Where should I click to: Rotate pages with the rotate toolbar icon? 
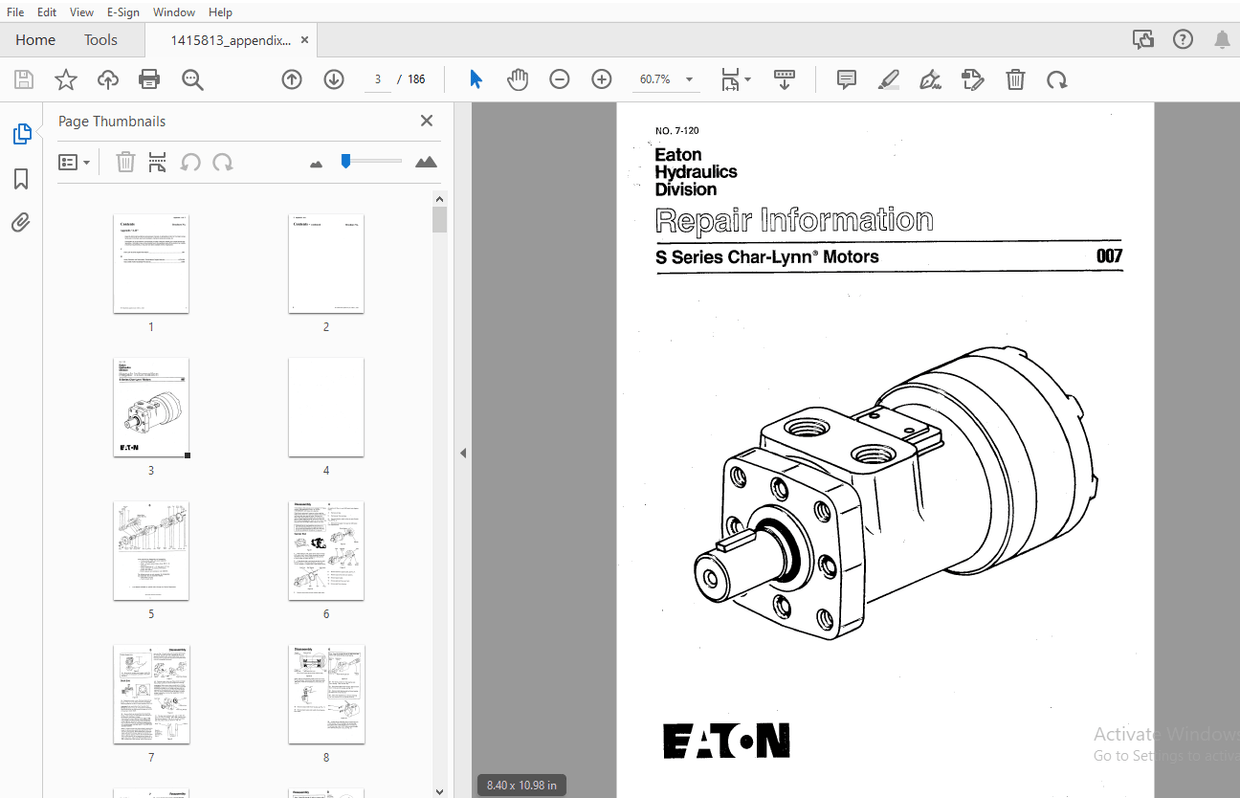point(1057,79)
